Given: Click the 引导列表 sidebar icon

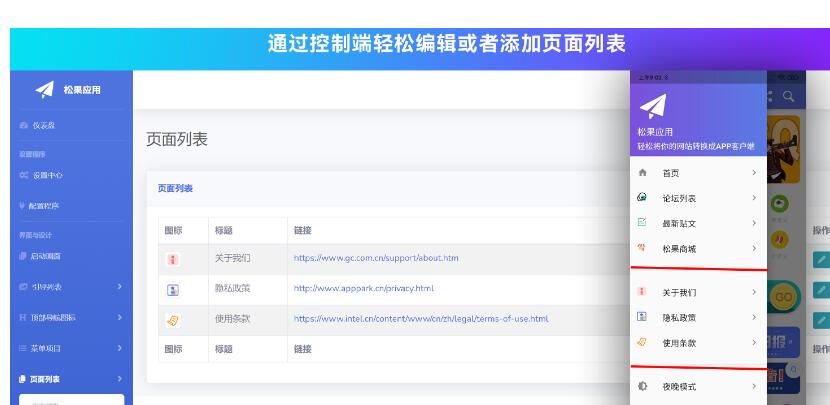Looking at the screenshot, I should click(23, 286).
